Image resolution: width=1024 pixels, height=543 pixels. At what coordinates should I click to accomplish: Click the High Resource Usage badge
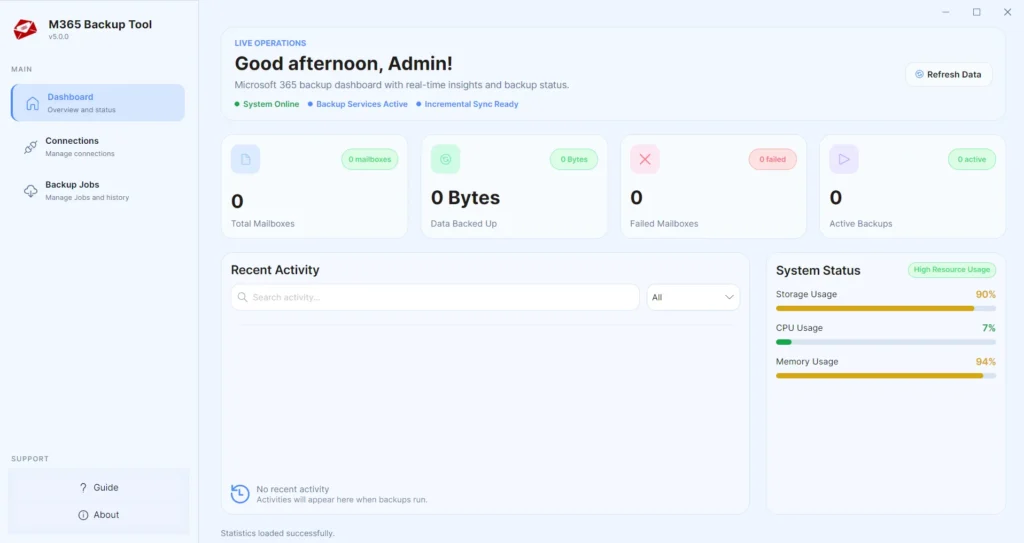pyautogui.click(x=952, y=270)
